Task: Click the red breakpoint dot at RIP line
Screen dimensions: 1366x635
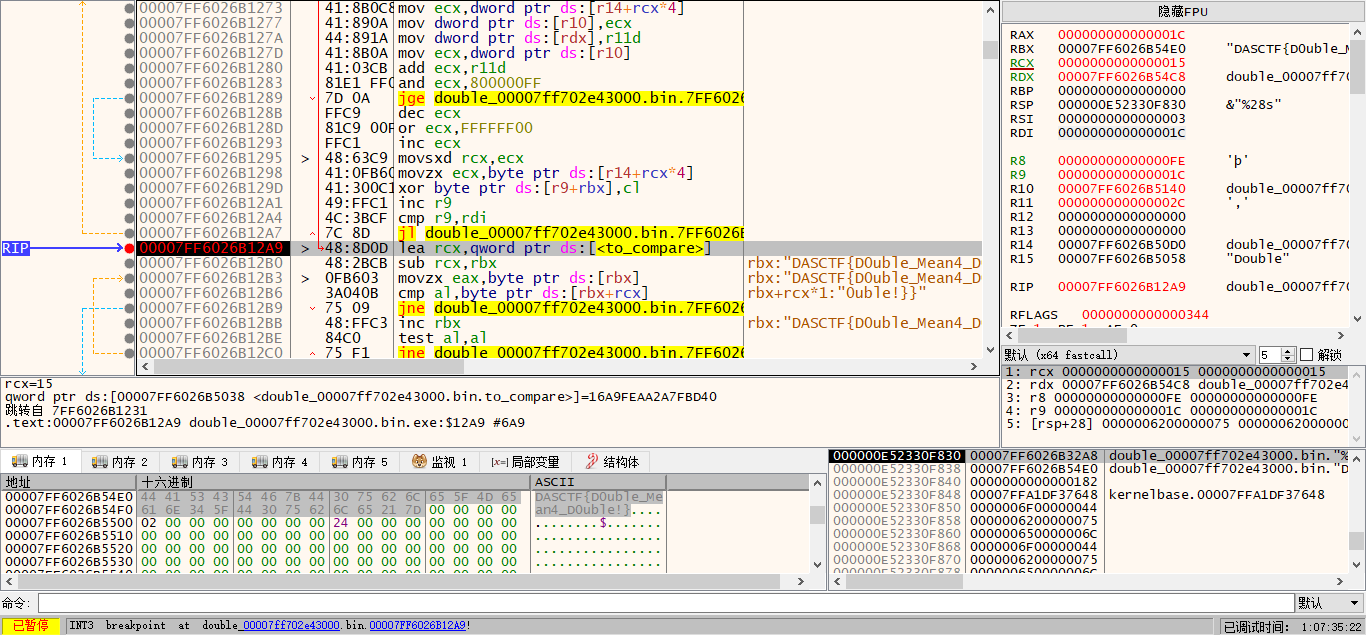Action: [x=129, y=248]
